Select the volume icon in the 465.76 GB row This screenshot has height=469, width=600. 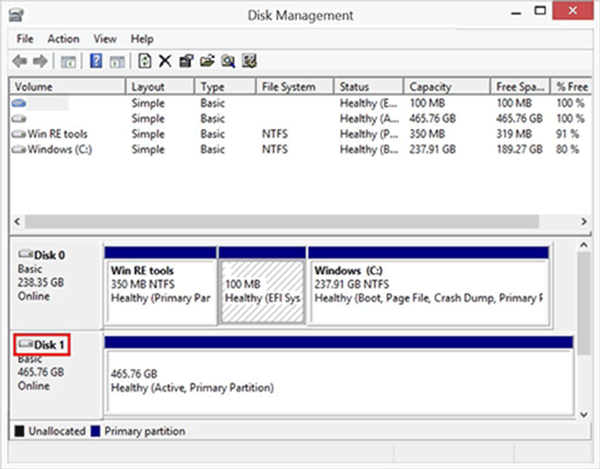tap(19, 119)
